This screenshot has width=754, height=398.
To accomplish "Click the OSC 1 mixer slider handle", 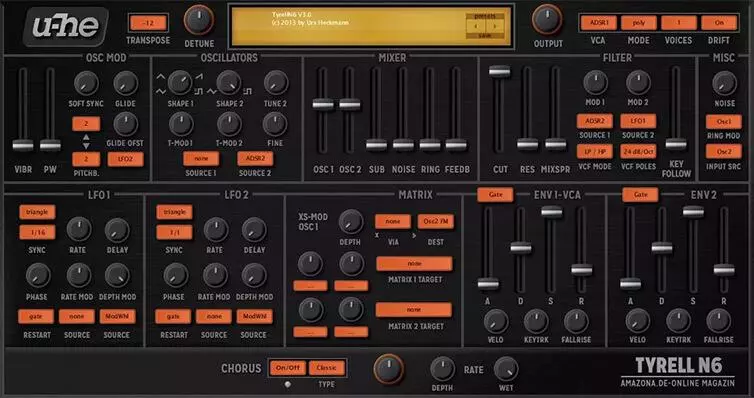I will tap(323, 104).
